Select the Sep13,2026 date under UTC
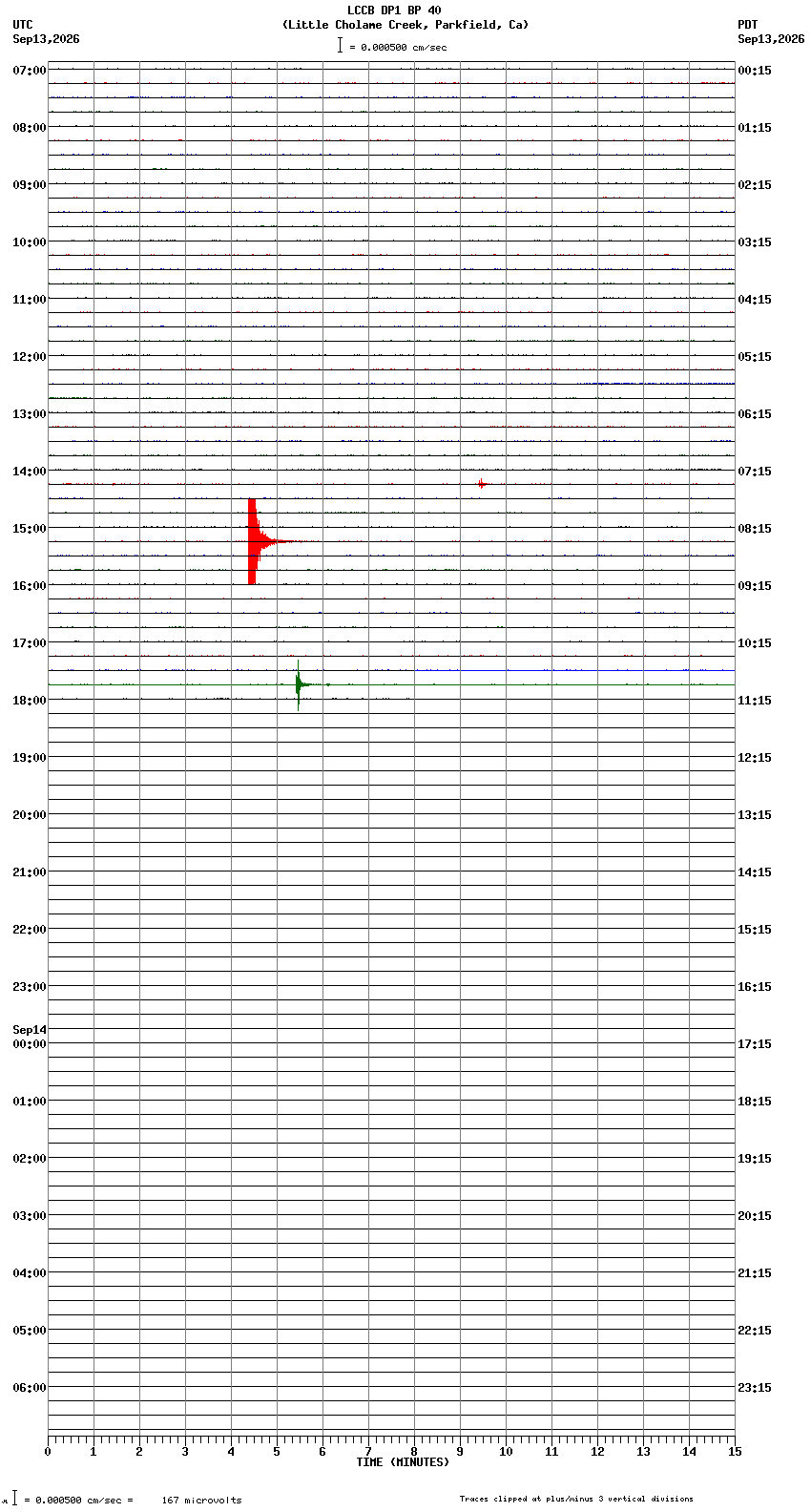 pos(47,39)
